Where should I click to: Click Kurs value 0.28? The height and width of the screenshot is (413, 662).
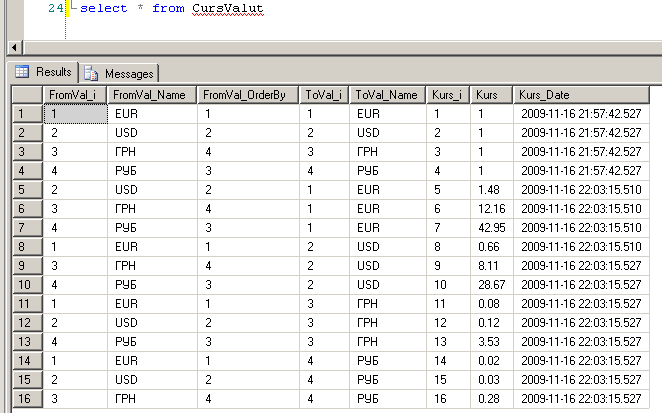pyautogui.click(x=489, y=399)
